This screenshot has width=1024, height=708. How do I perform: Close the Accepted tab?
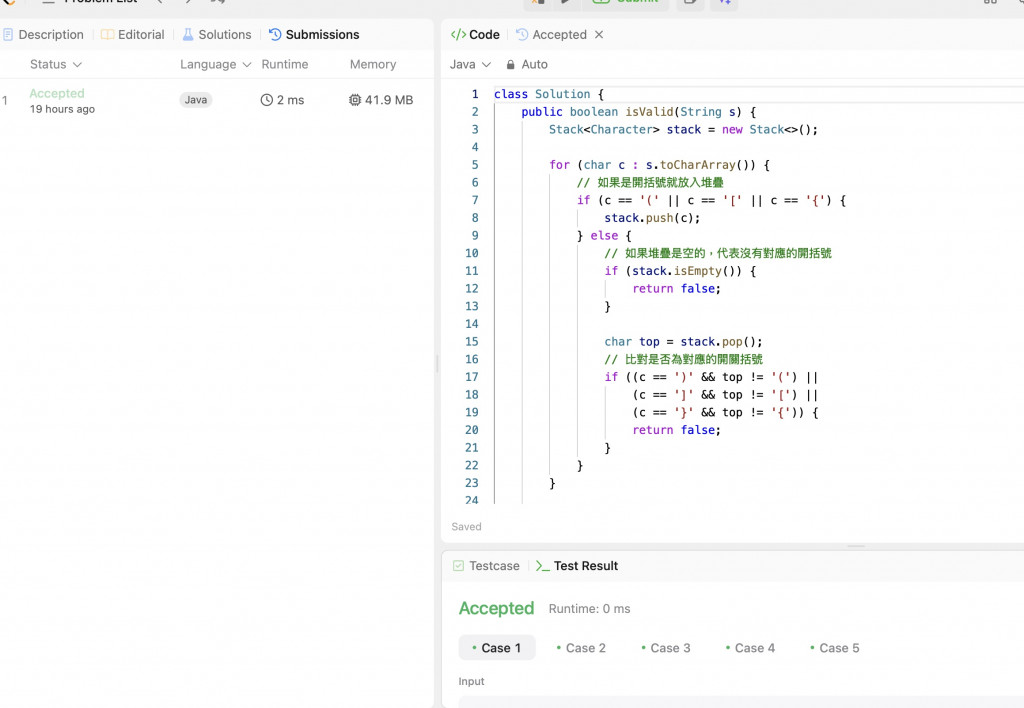coord(599,35)
